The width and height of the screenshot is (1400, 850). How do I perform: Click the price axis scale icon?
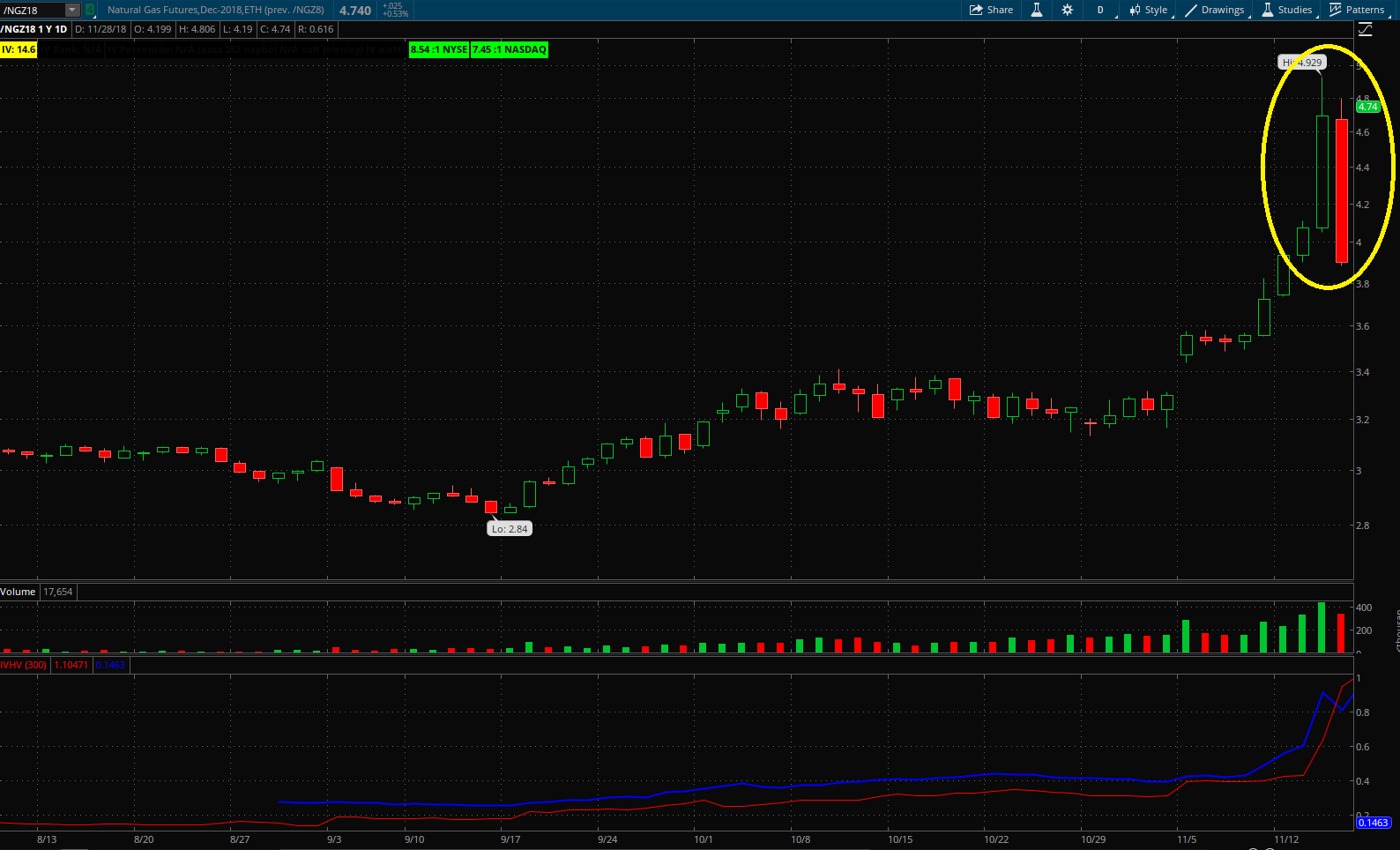[1365, 29]
